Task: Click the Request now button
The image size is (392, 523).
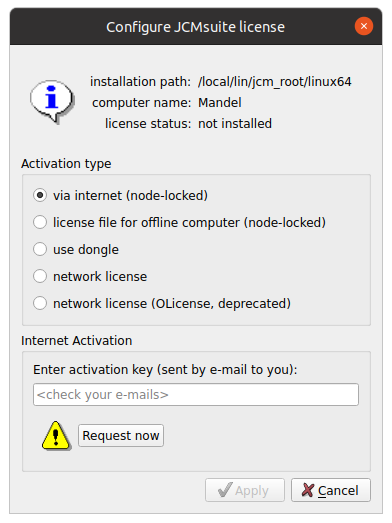Action: click(x=121, y=436)
